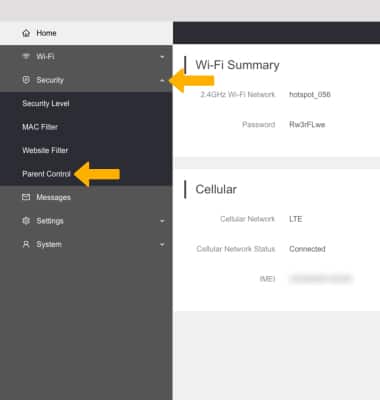Image resolution: width=380 pixels, height=400 pixels.
Task: Click the Wi-Fi Summary heading
Action: (x=237, y=65)
